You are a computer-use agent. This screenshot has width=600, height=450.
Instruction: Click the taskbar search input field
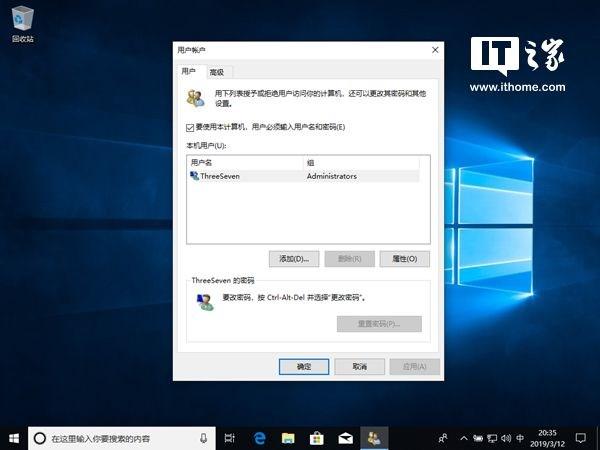tap(122, 438)
